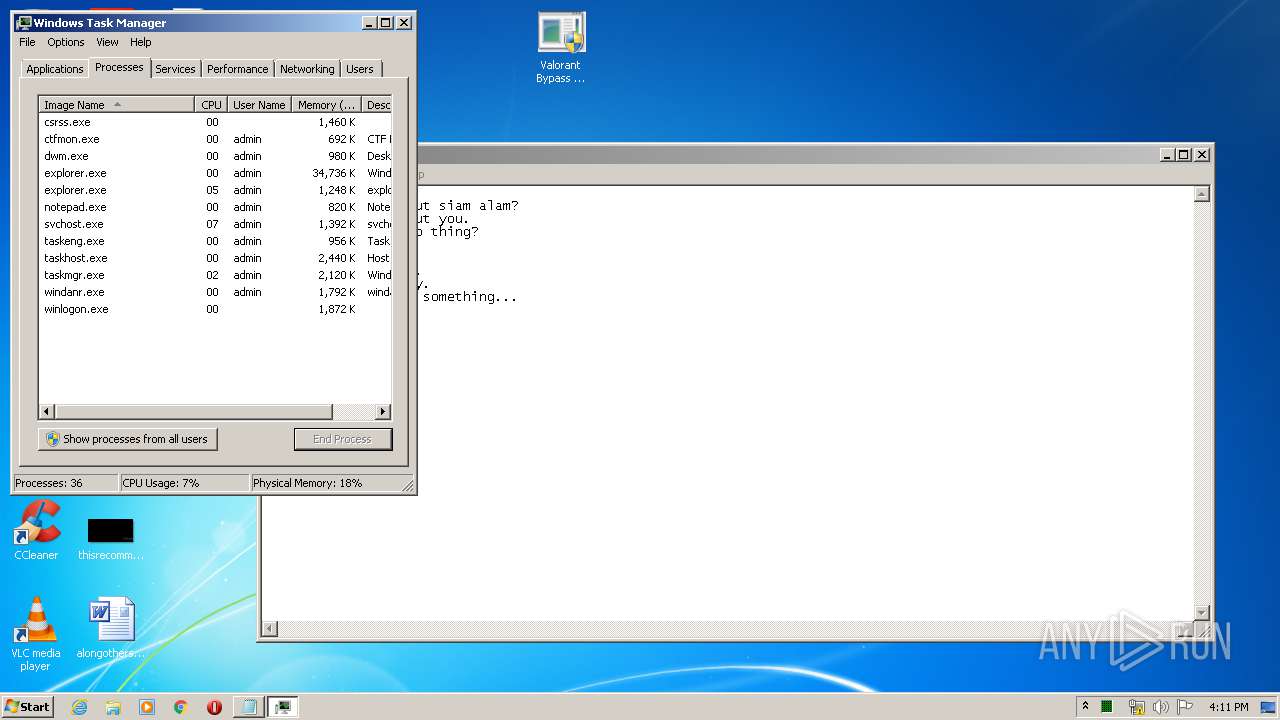The image size is (1280, 720).
Task: Switch to the Applications tab
Action: pos(54,69)
